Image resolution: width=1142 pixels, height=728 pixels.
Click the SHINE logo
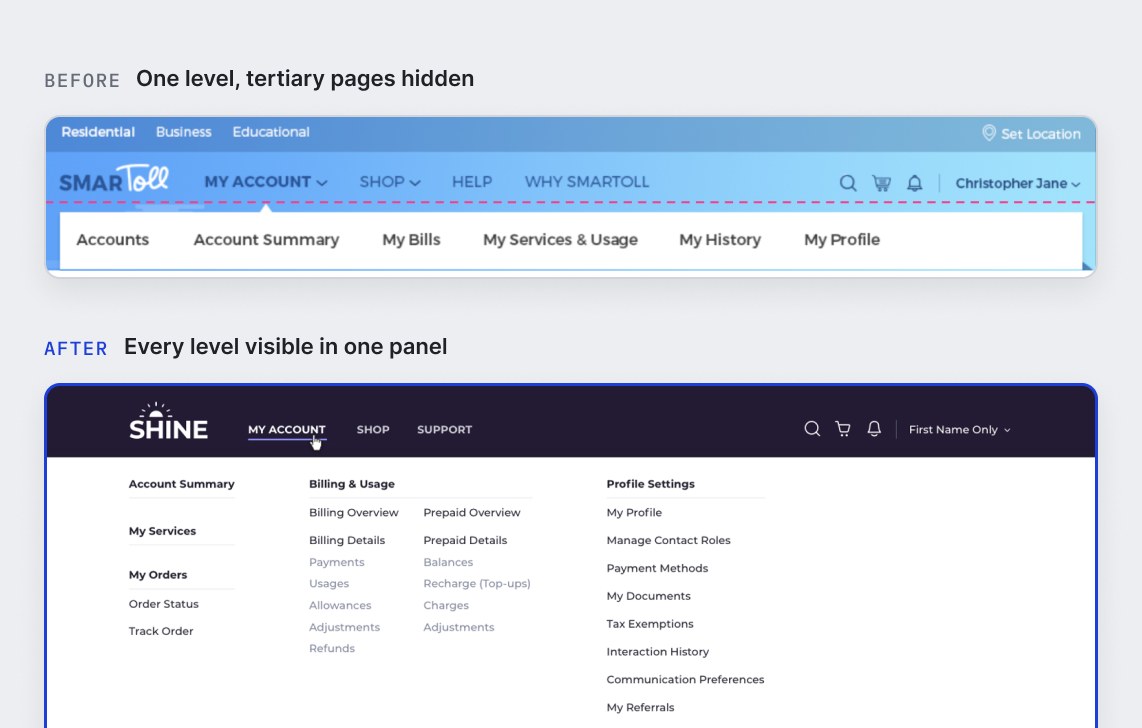[x=168, y=422]
